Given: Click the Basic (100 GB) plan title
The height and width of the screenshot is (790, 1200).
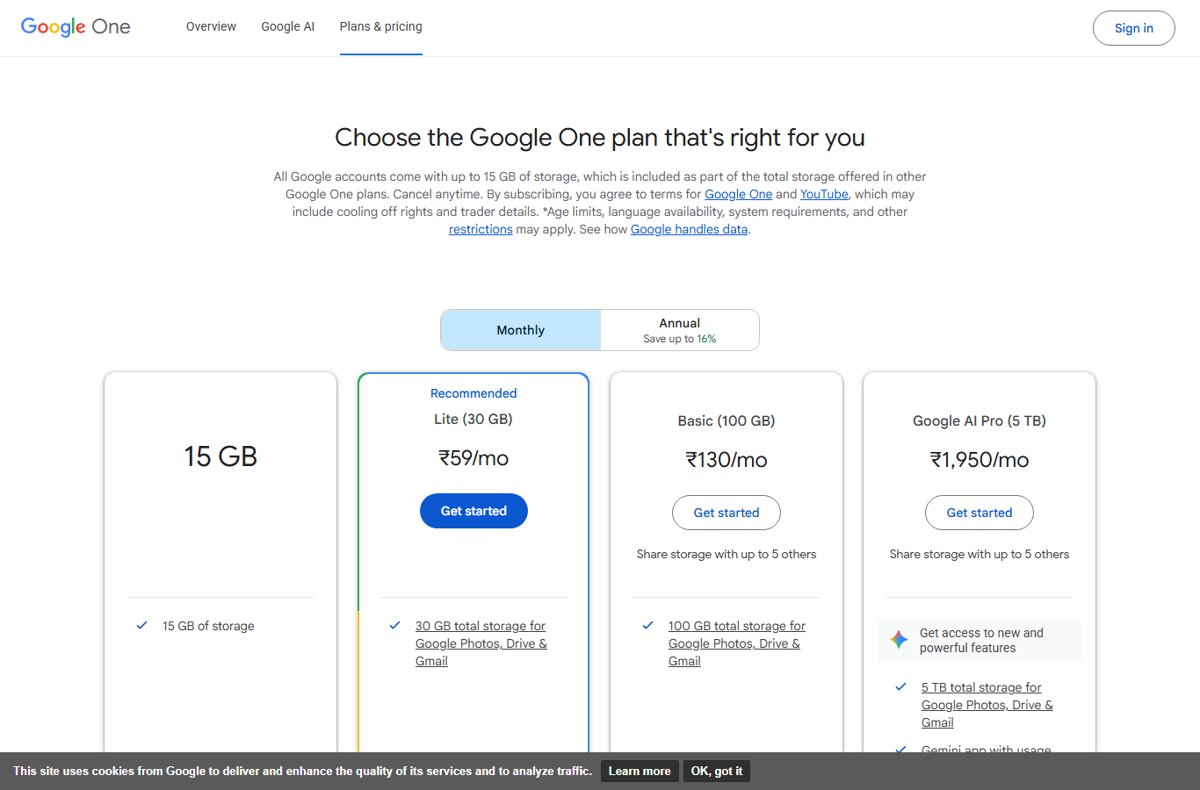Looking at the screenshot, I should [727, 421].
